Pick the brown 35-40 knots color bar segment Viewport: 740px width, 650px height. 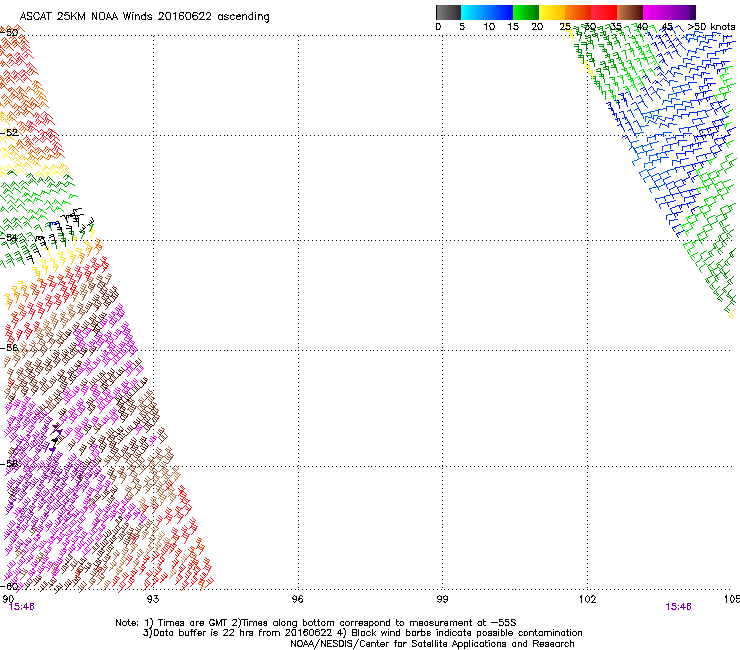tap(630, 12)
